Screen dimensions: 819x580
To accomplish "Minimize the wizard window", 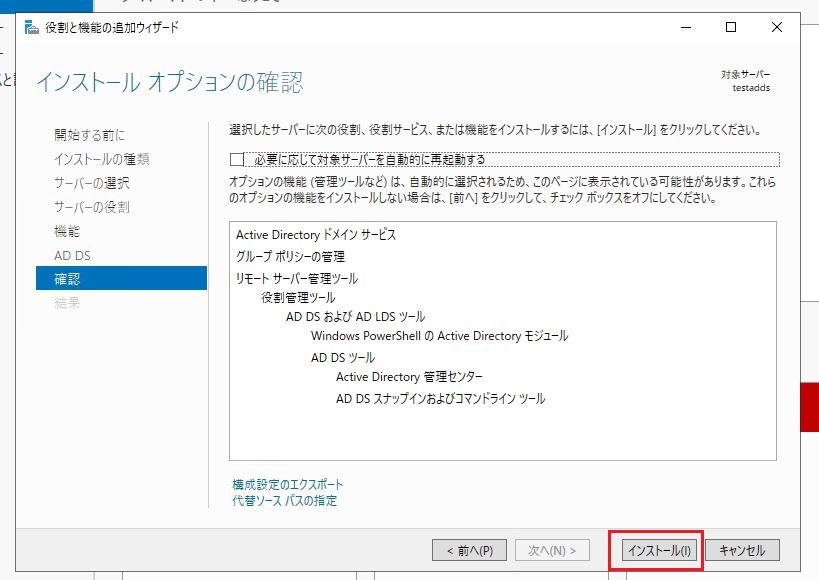I will (x=686, y=27).
